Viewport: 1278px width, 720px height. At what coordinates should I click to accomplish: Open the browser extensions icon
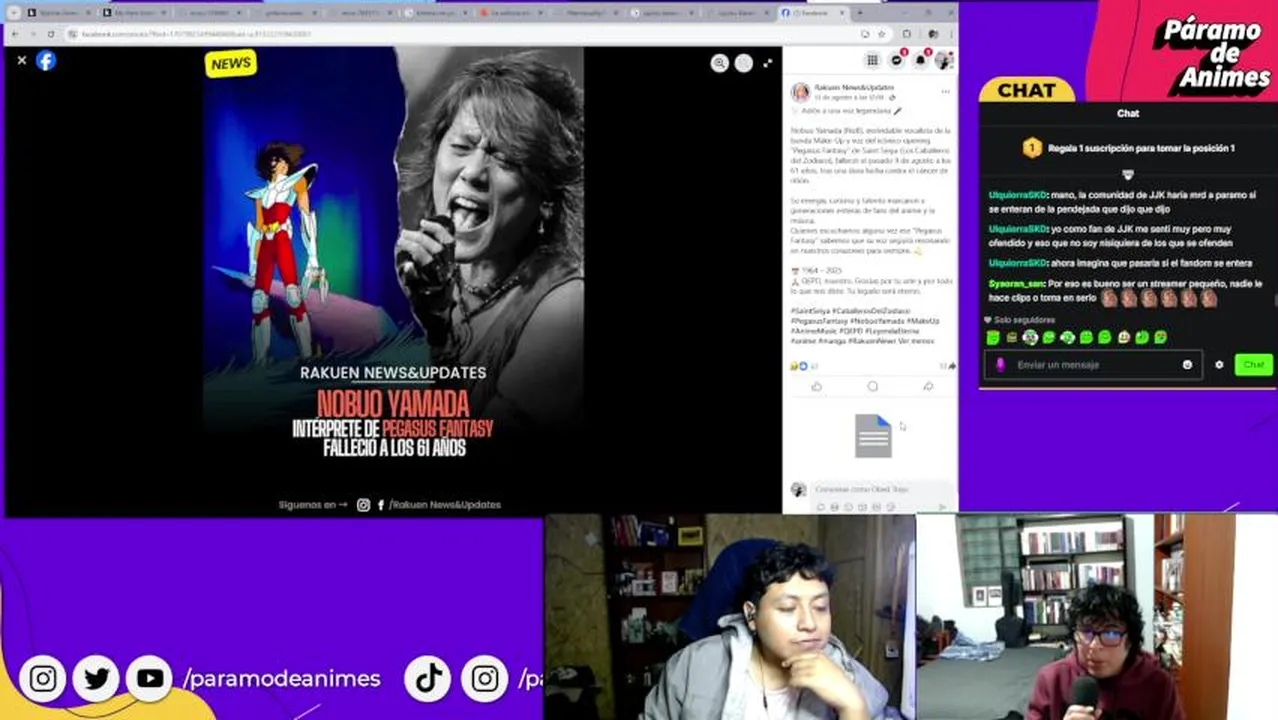[907, 34]
